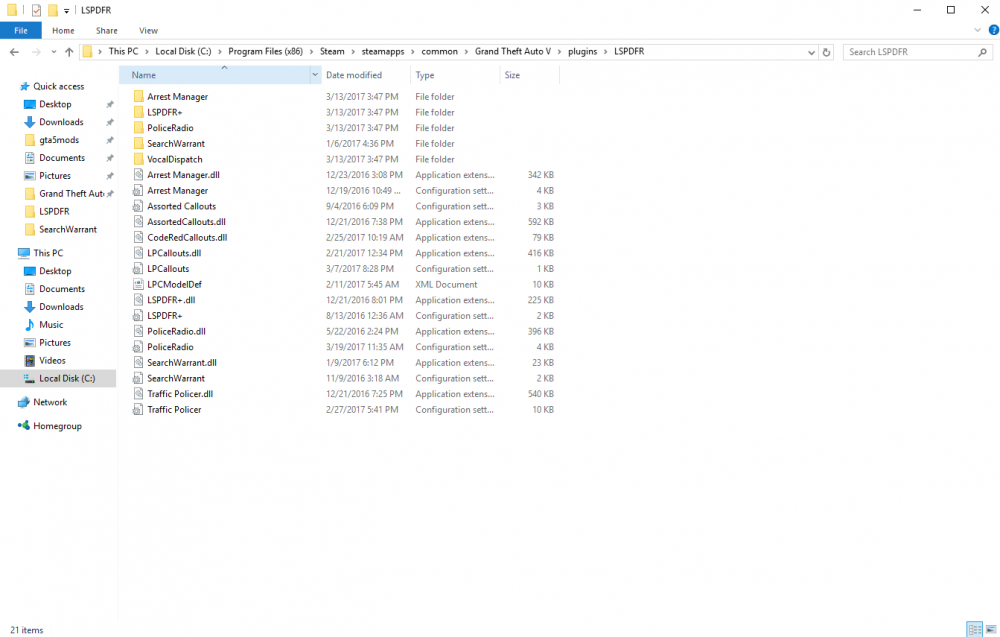
Task: Select the VocalDispatch folder icon
Action: [x=138, y=159]
